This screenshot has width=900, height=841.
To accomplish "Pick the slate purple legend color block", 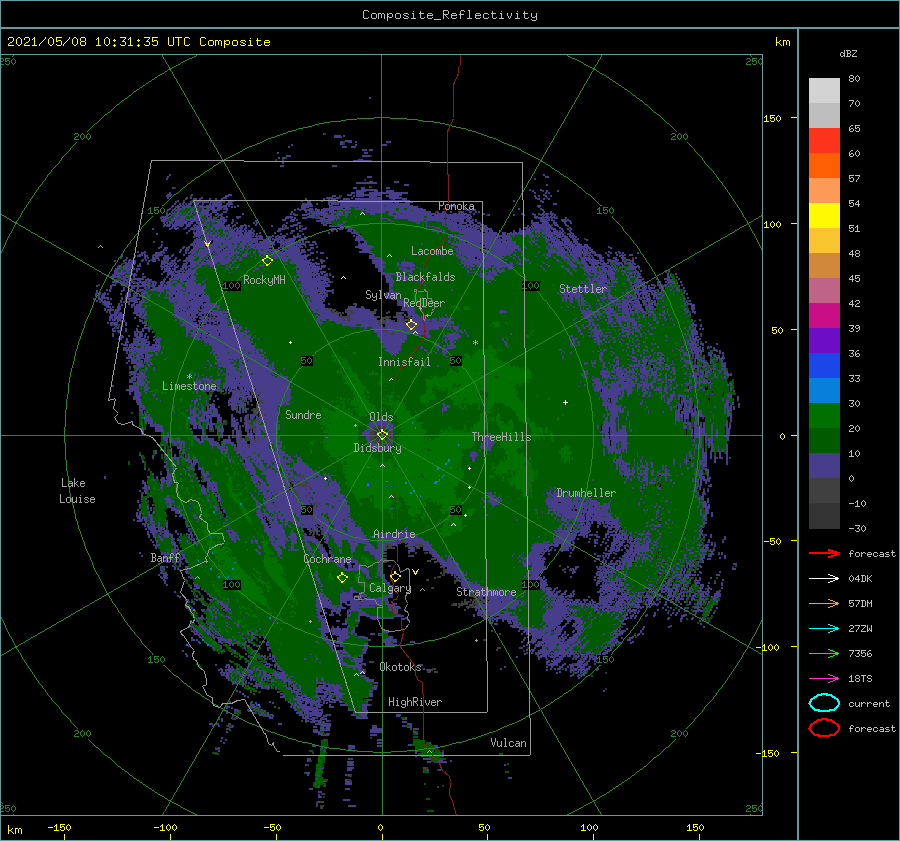I will tap(824, 466).
